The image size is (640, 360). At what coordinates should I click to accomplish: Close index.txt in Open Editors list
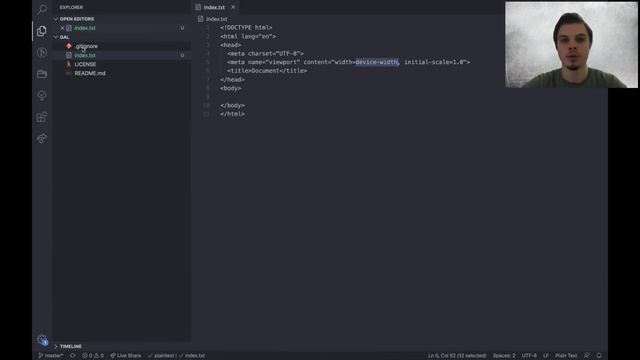62,28
